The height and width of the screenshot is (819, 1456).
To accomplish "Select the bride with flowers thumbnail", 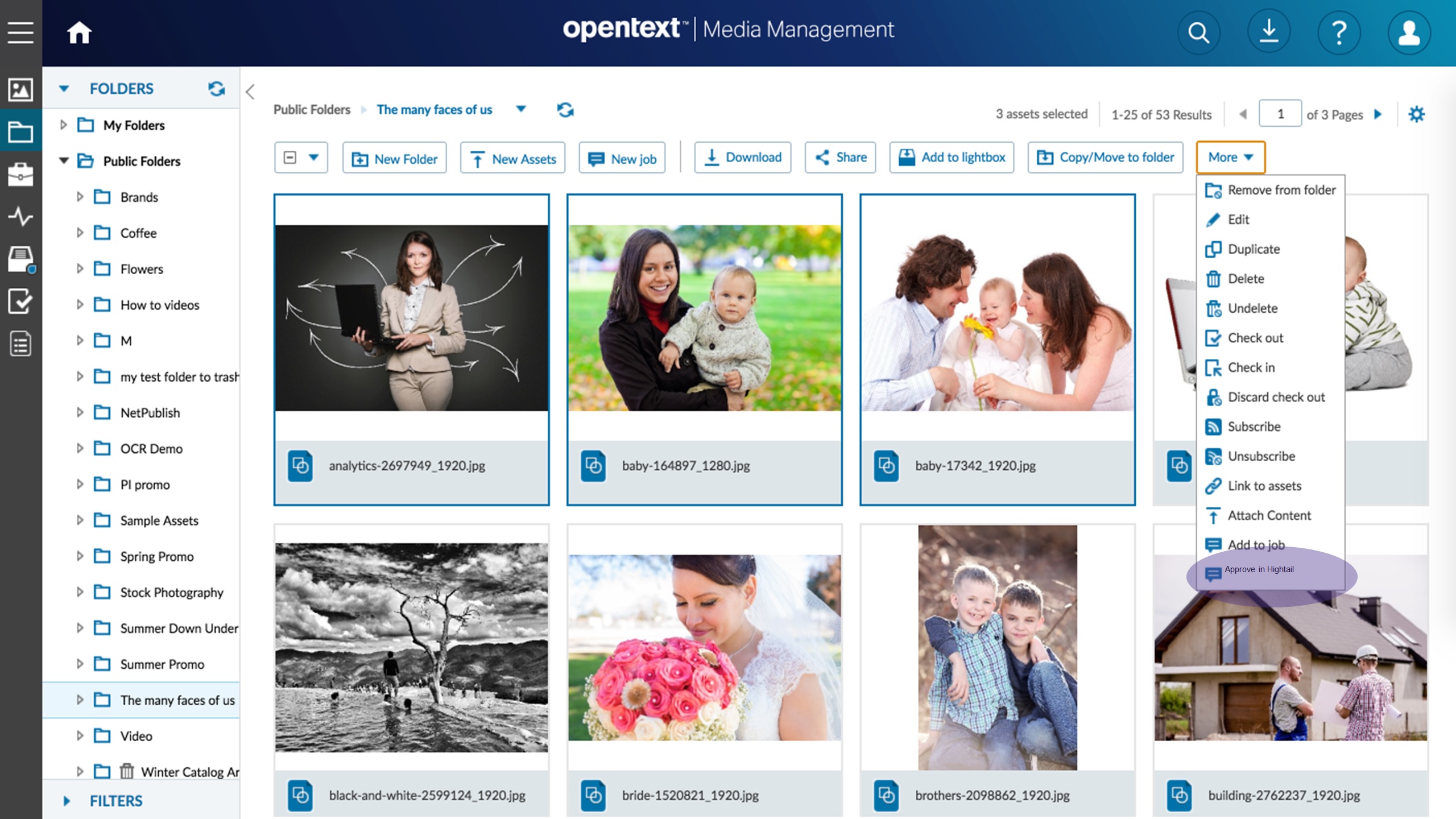I will click(x=704, y=647).
